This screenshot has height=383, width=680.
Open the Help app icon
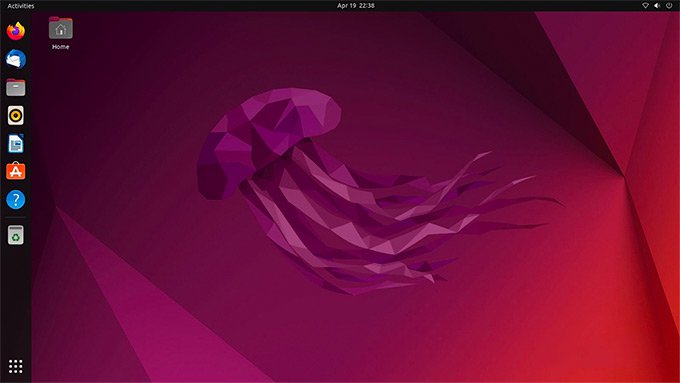click(16, 200)
